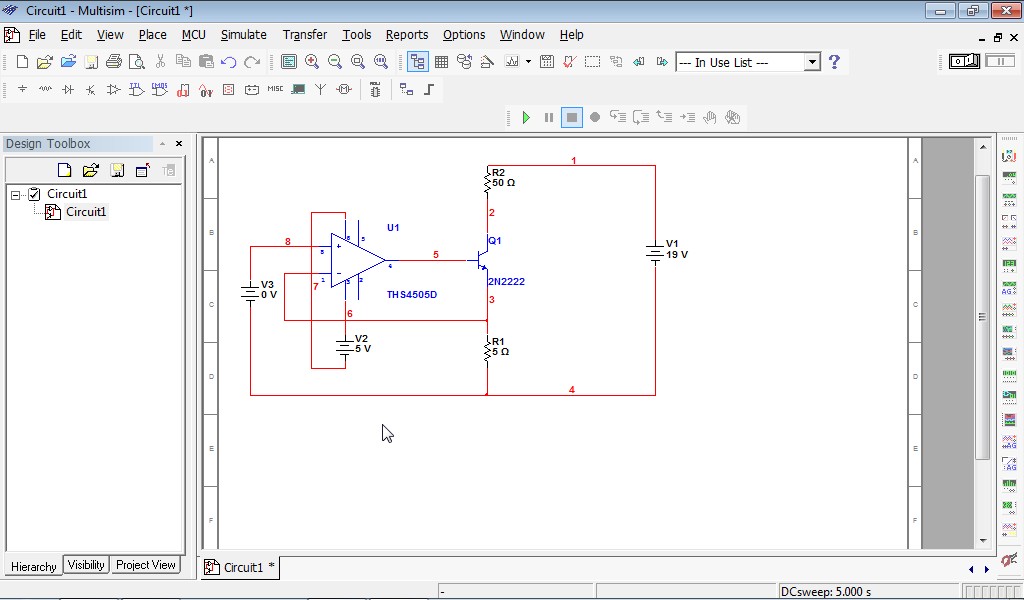Click the New design icon in toolbar

point(22,61)
